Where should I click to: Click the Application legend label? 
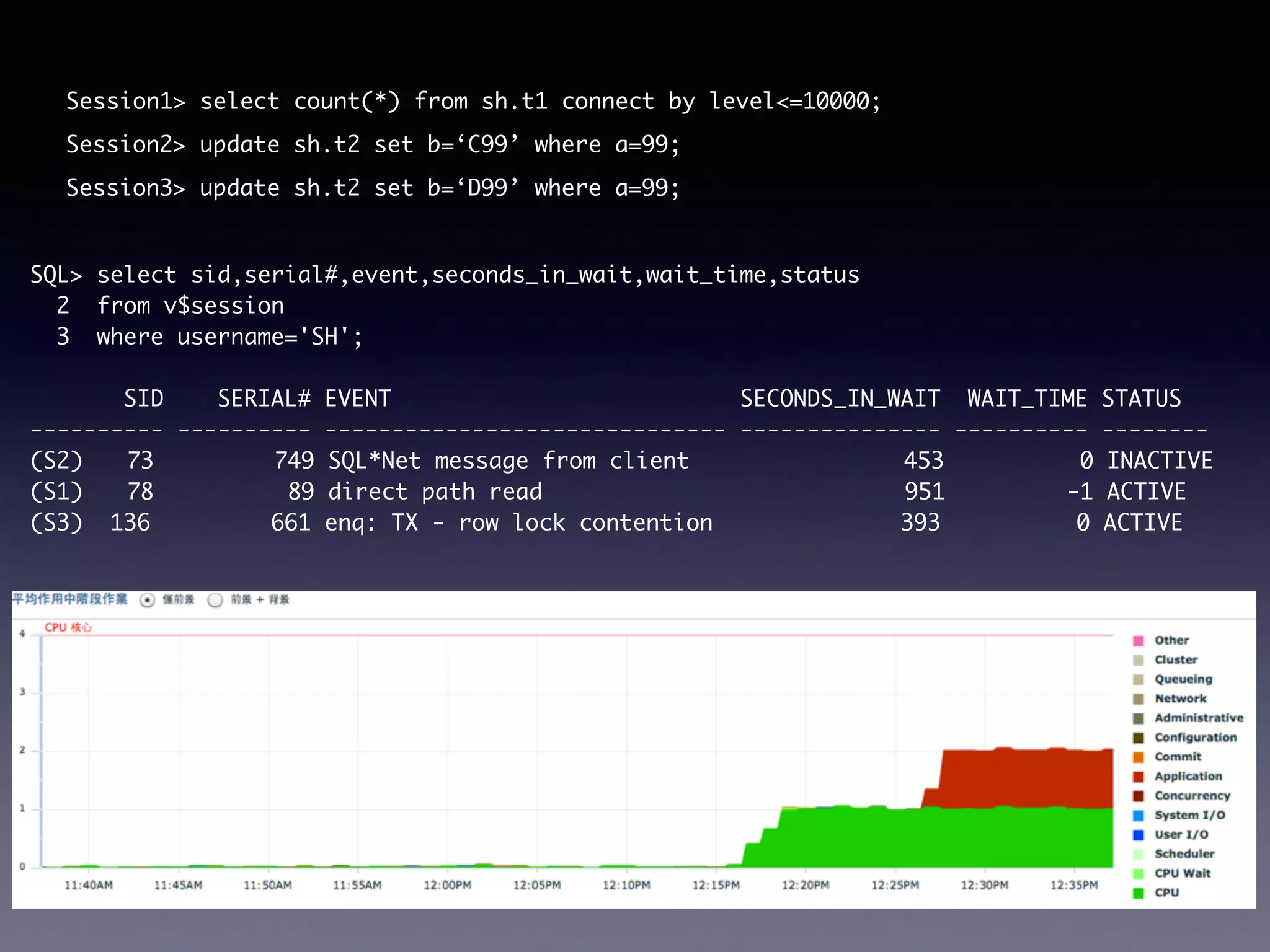[x=1188, y=777]
